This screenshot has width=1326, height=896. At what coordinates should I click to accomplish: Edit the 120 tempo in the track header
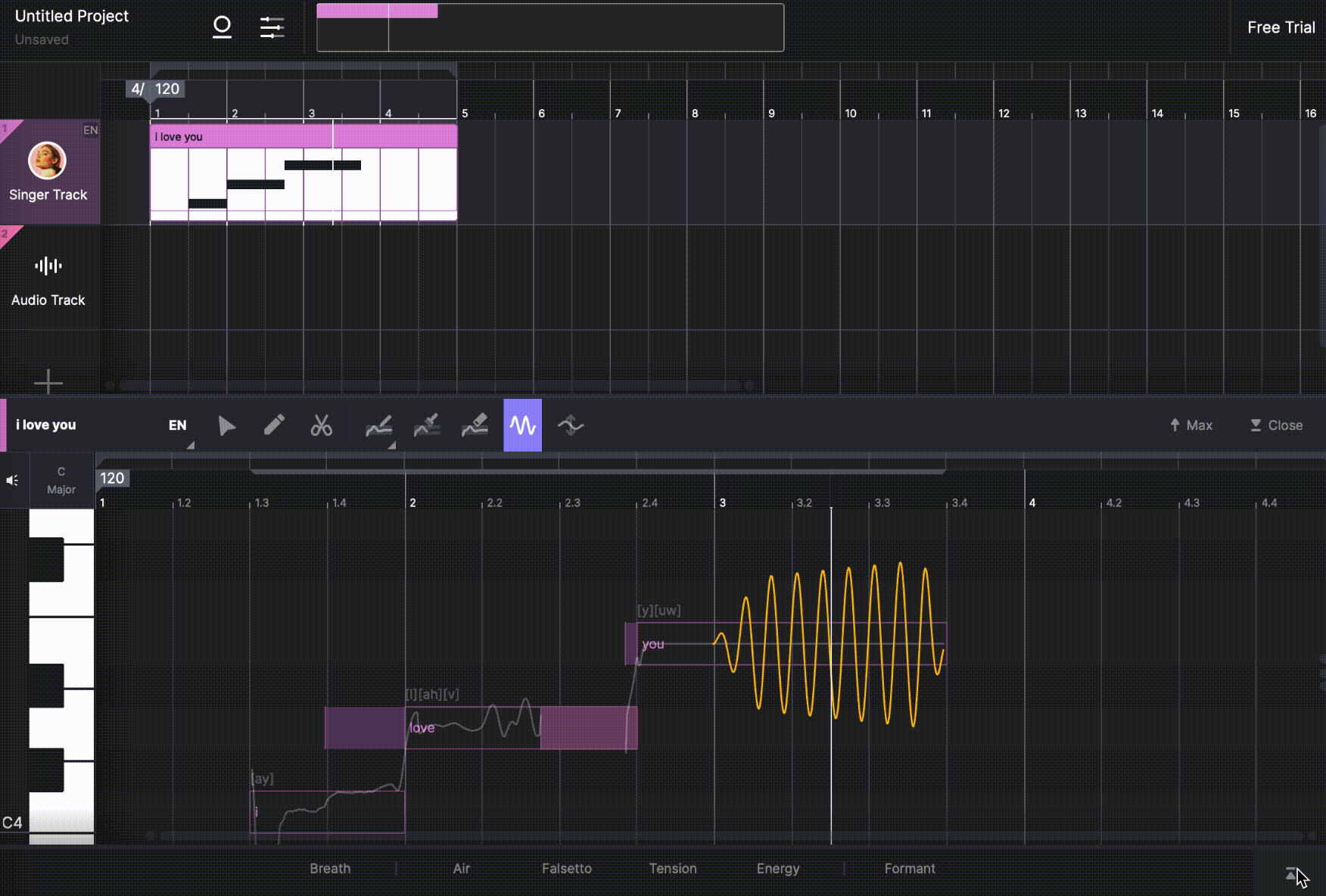(x=167, y=89)
